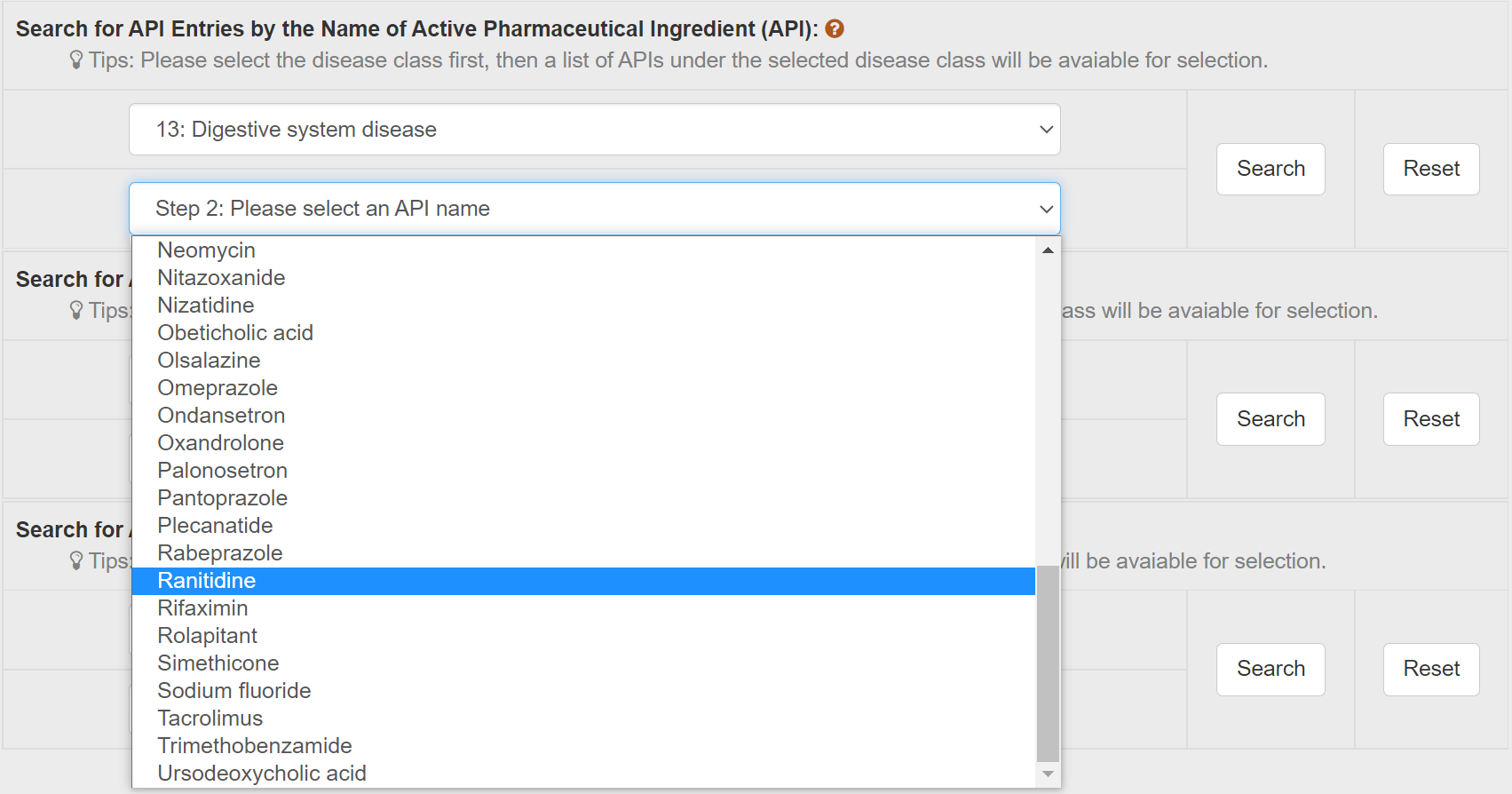
Task: Select Neomycin from the dropdown options
Action: [x=206, y=250]
